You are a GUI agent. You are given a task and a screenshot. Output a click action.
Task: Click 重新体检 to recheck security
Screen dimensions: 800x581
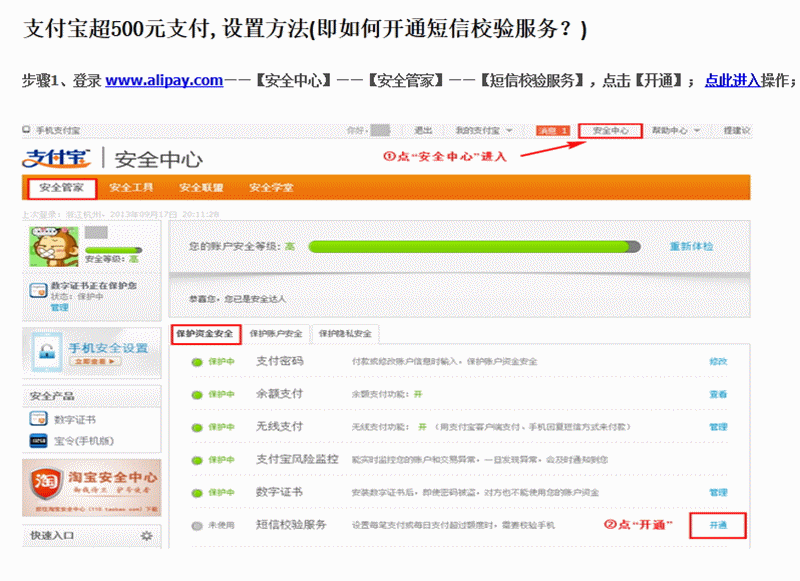[x=691, y=246]
